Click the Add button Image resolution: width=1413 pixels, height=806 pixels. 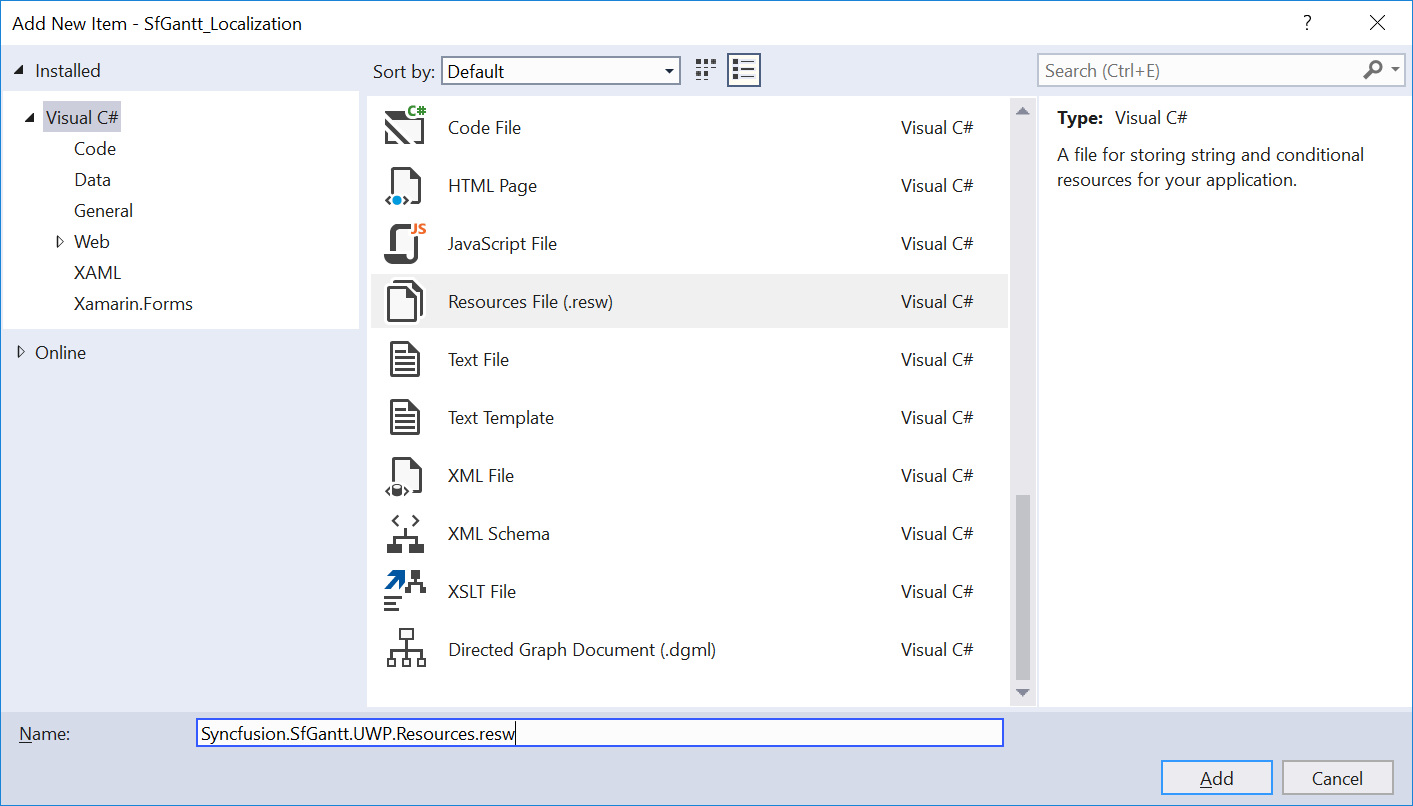(1217, 778)
